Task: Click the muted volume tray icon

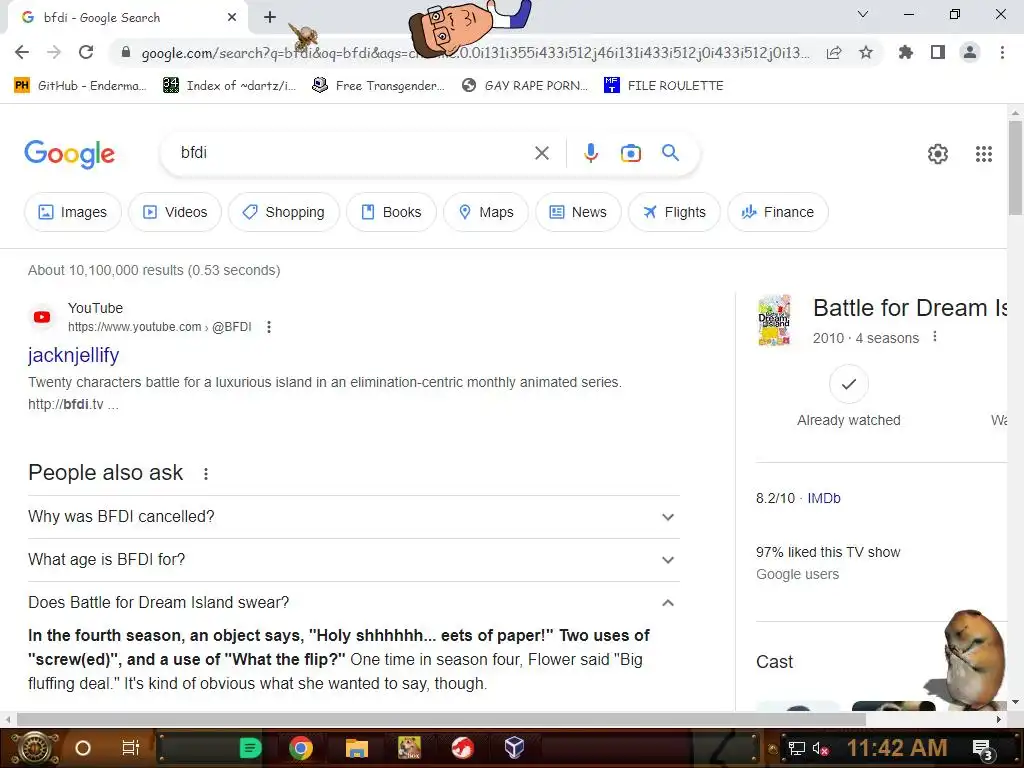Action: [820, 748]
